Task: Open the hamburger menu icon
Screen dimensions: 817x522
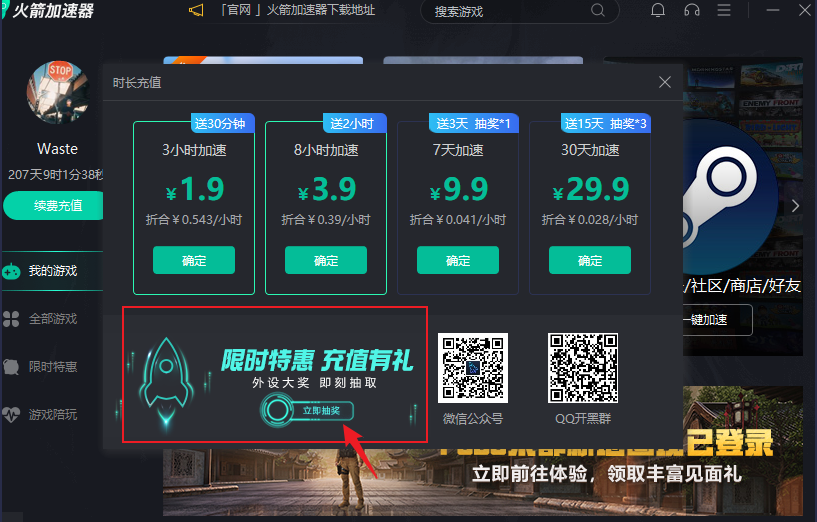Action: point(724,10)
